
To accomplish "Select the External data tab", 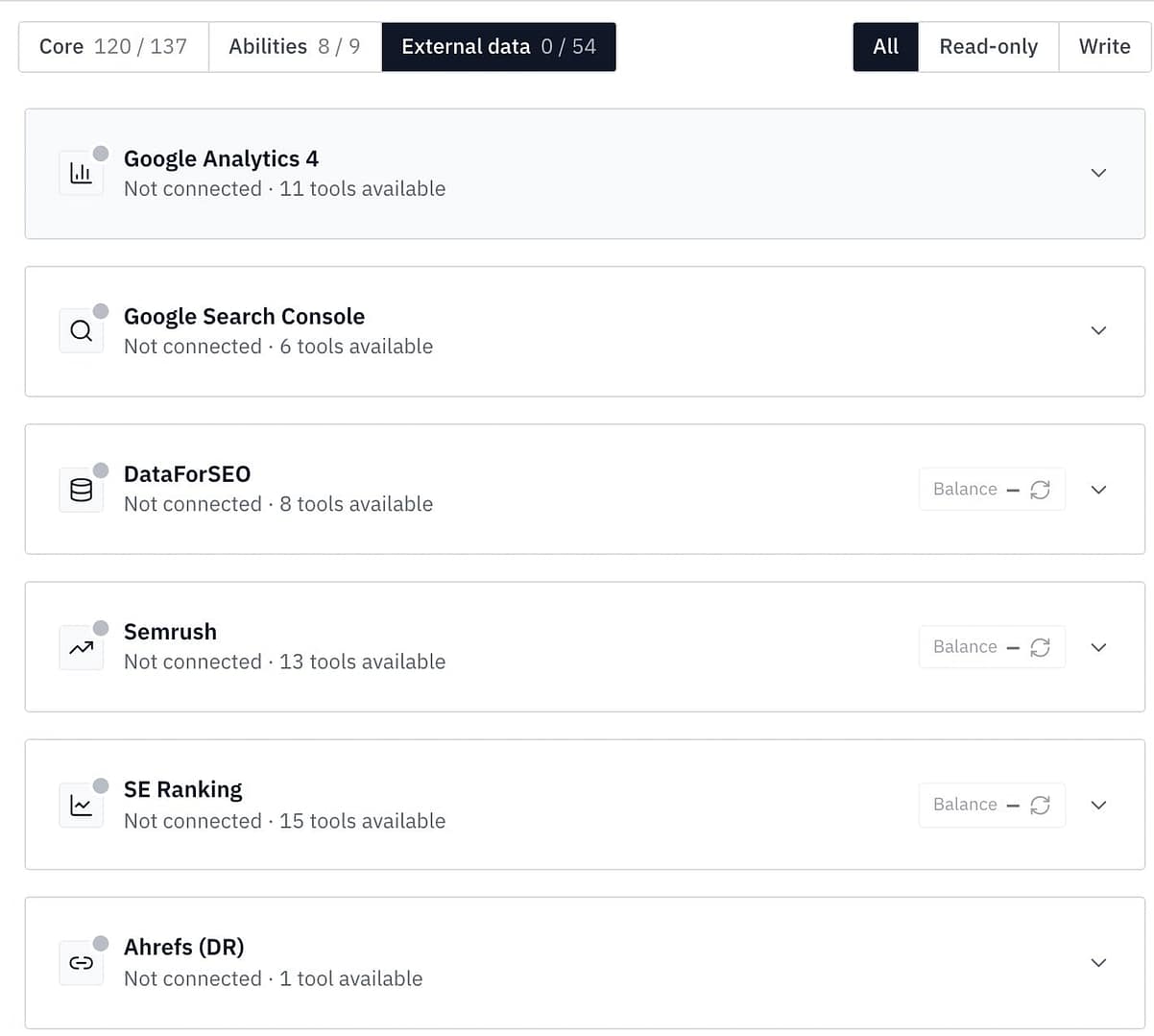I will [498, 47].
